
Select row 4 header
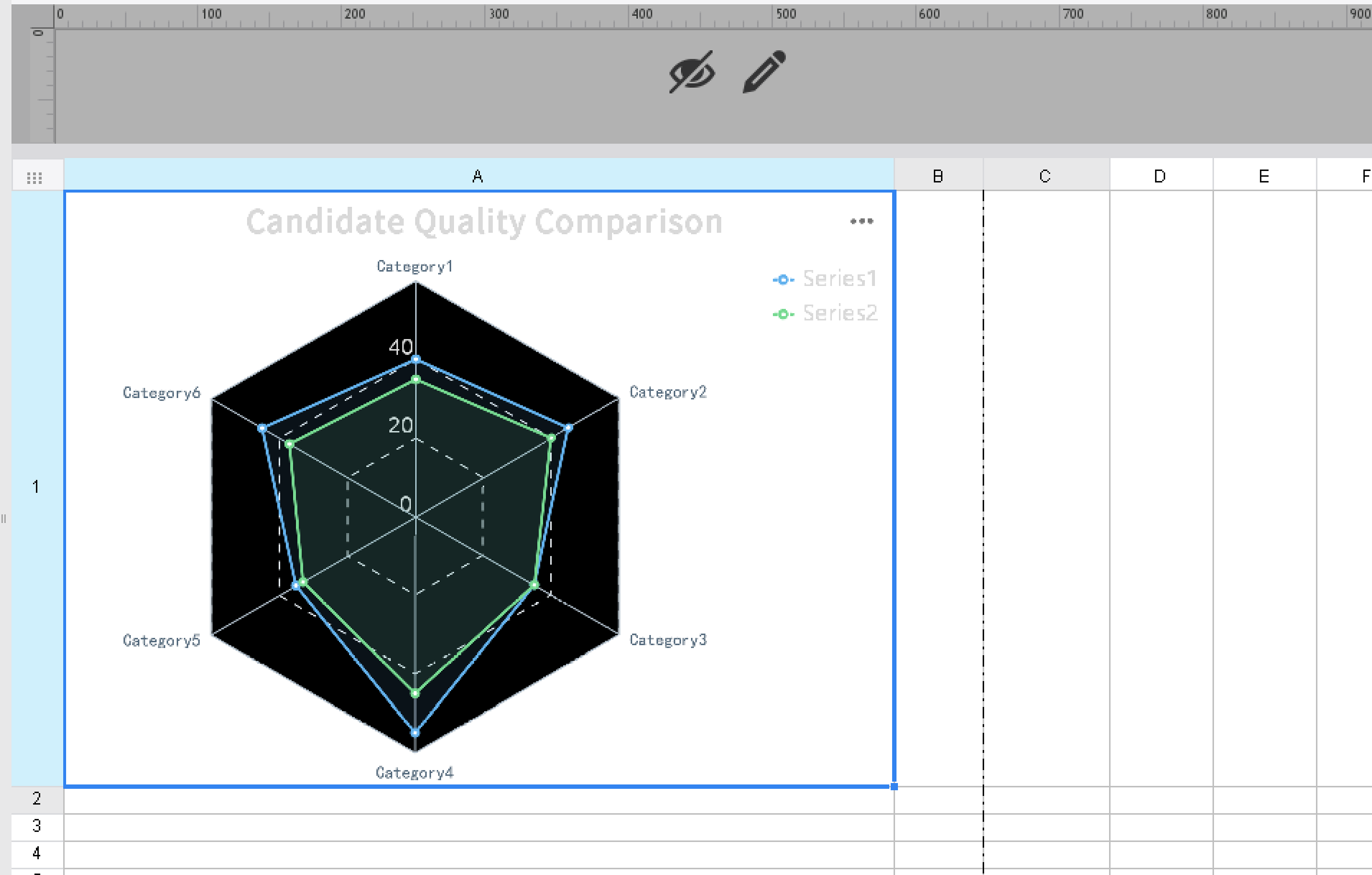point(37,854)
